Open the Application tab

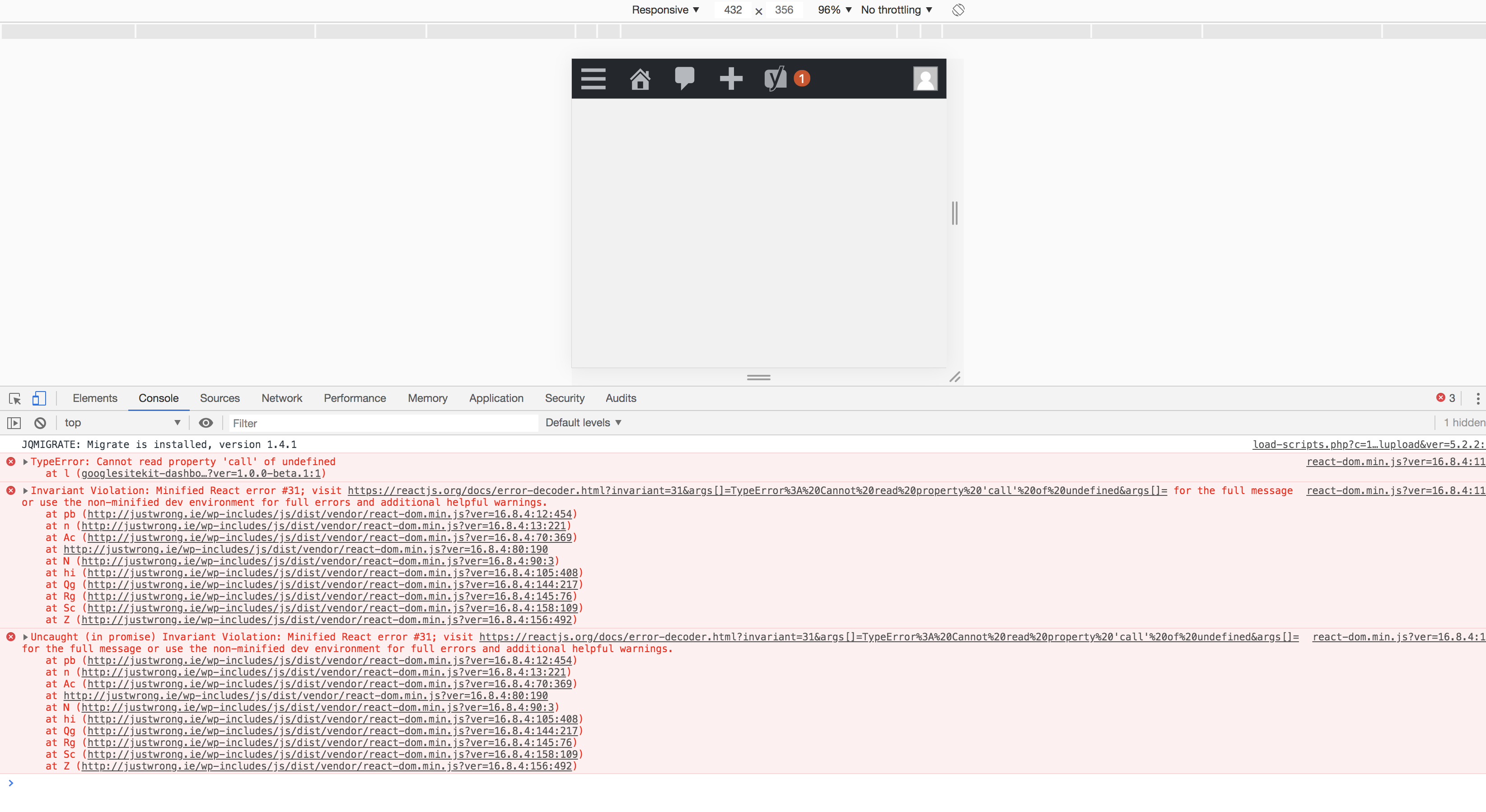pyautogui.click(x=496, y=398)
